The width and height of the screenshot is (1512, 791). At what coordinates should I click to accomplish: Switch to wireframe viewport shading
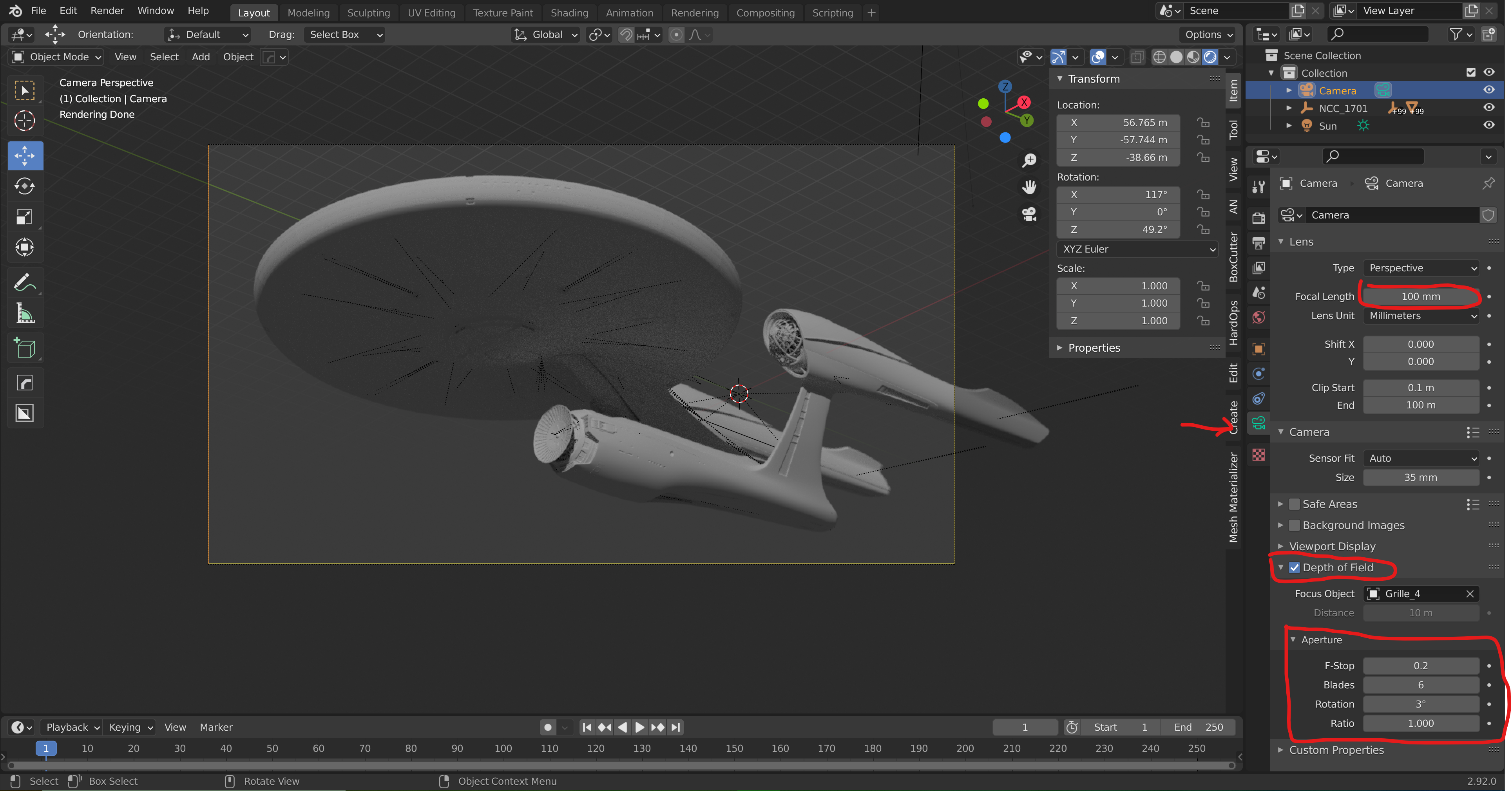[x=1159, y=57]
